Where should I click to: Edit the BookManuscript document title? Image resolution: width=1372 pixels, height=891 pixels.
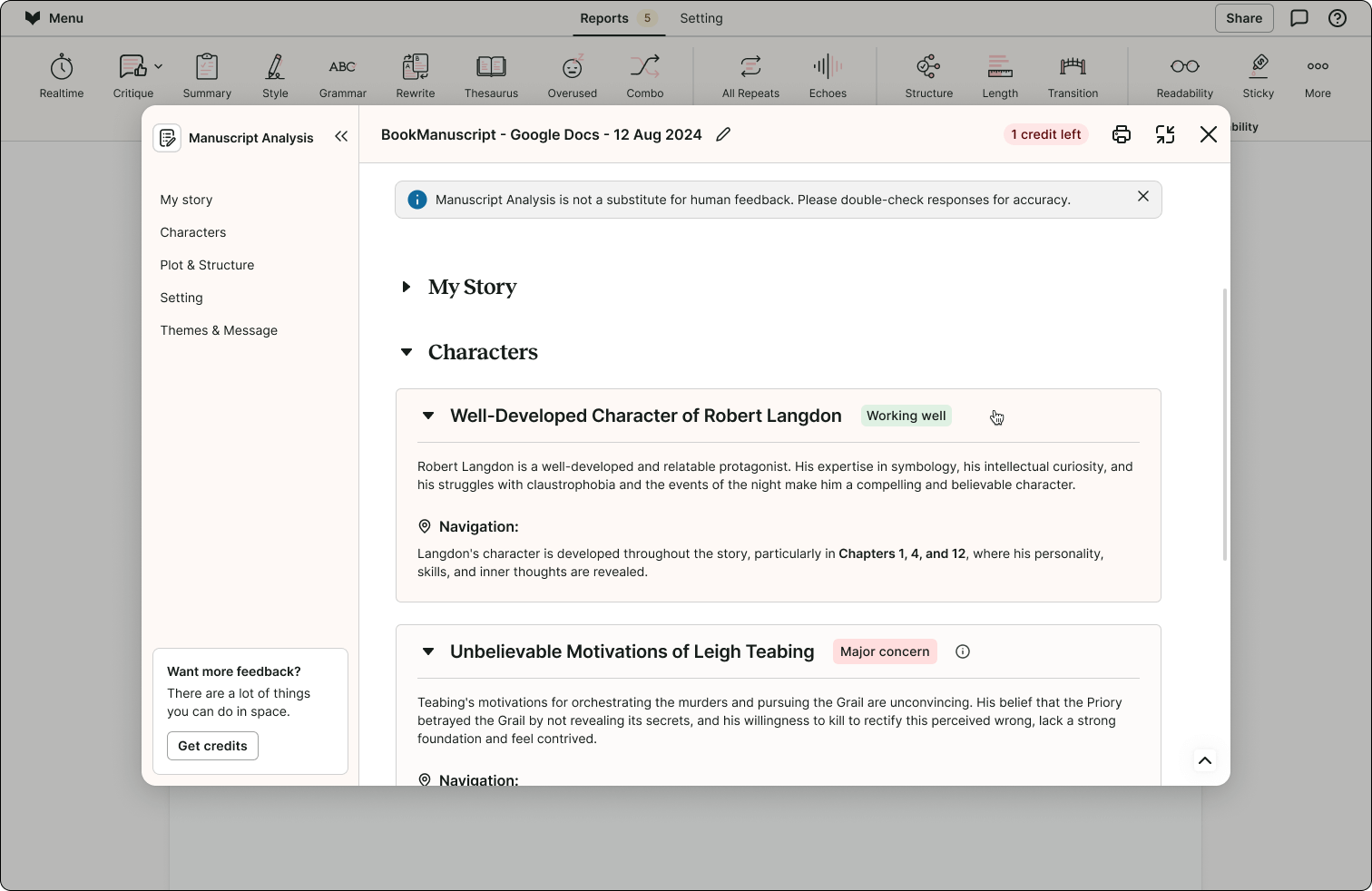723,133
